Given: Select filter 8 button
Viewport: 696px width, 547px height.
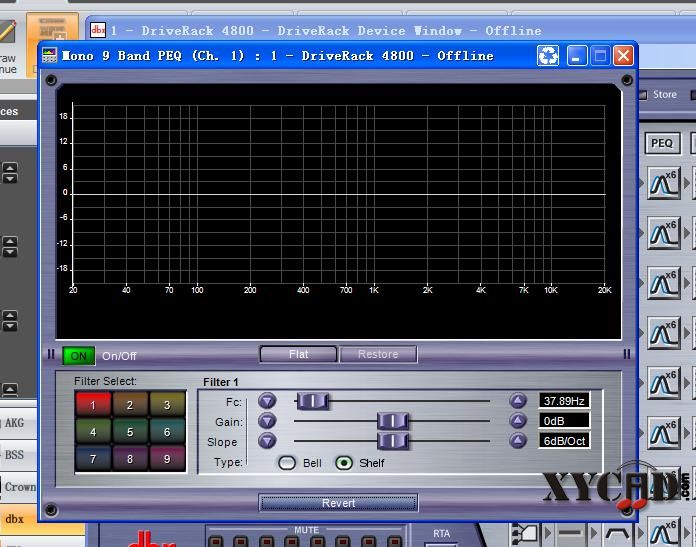Looking at the screenshot, I should 130,458.
